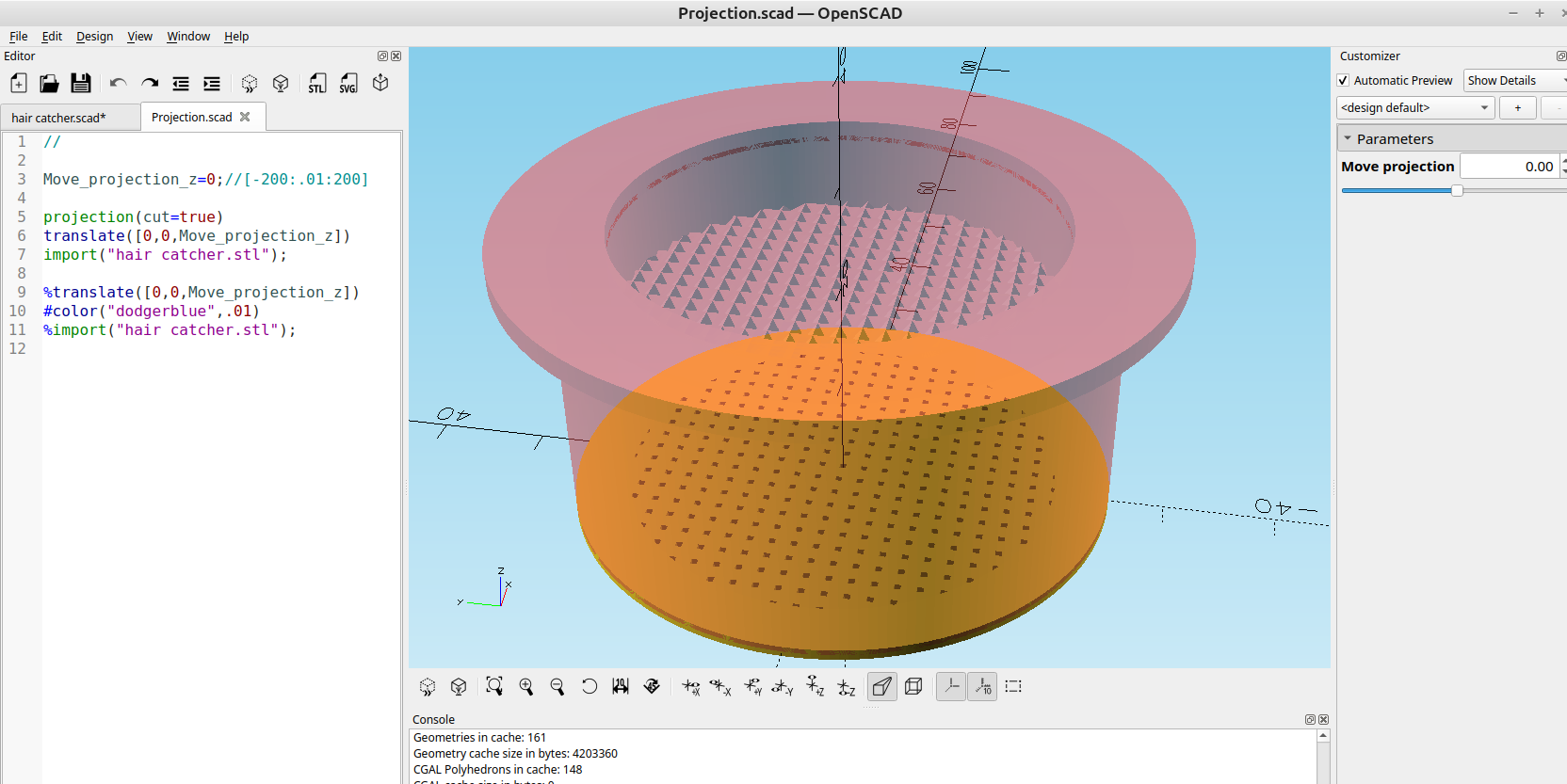Click the Export as STL icon
Screen dimensions: 1567x784
(x=317, y=84)
